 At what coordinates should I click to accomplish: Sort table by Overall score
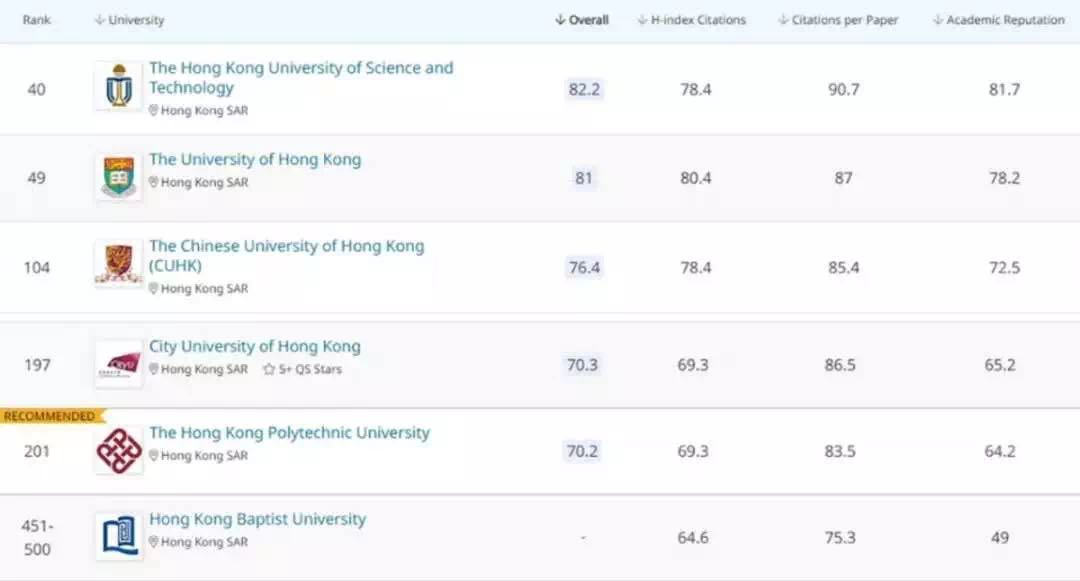[x=582, y=20]
